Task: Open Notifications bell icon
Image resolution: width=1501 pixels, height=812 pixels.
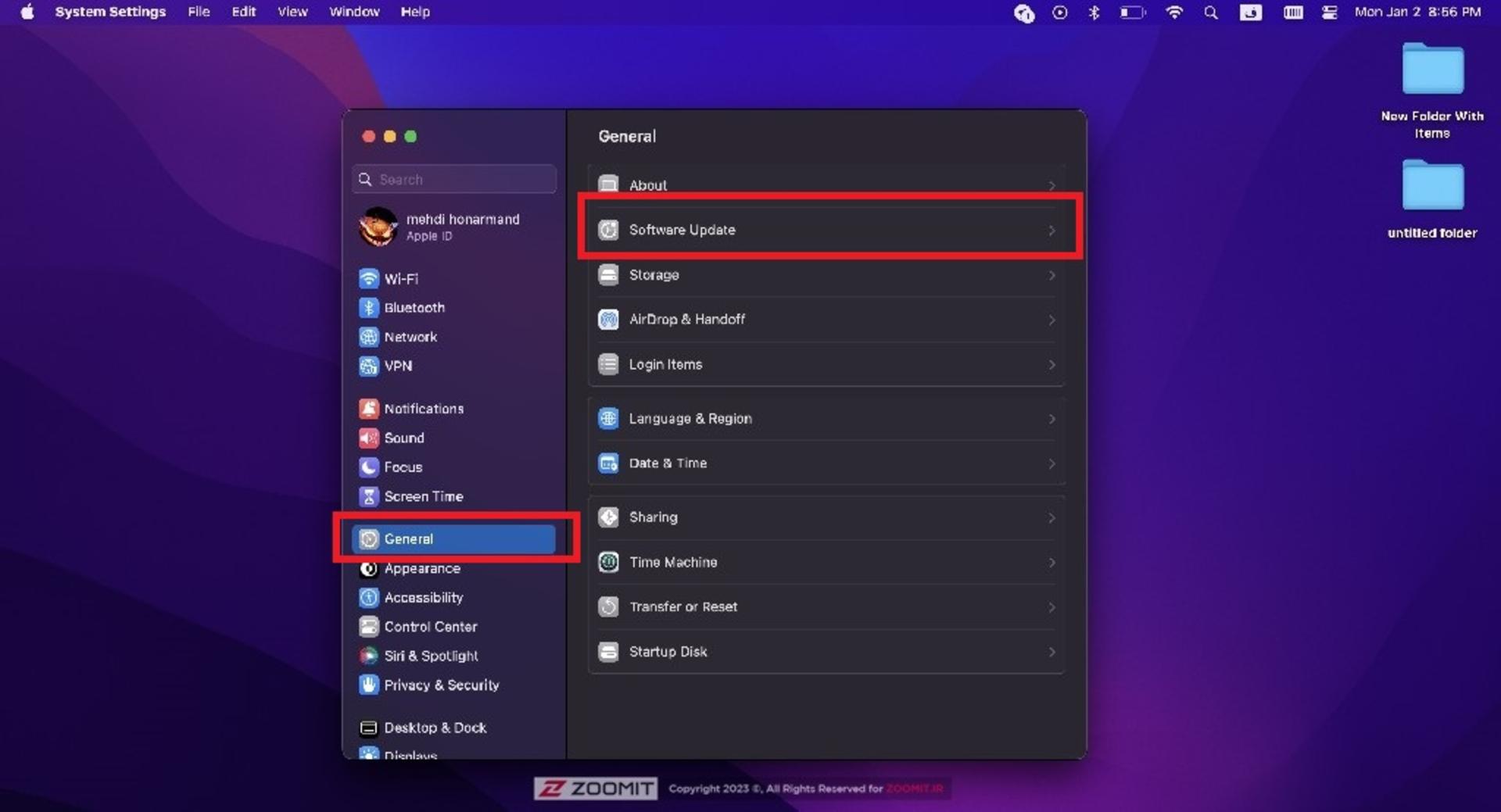Action: 368,409
